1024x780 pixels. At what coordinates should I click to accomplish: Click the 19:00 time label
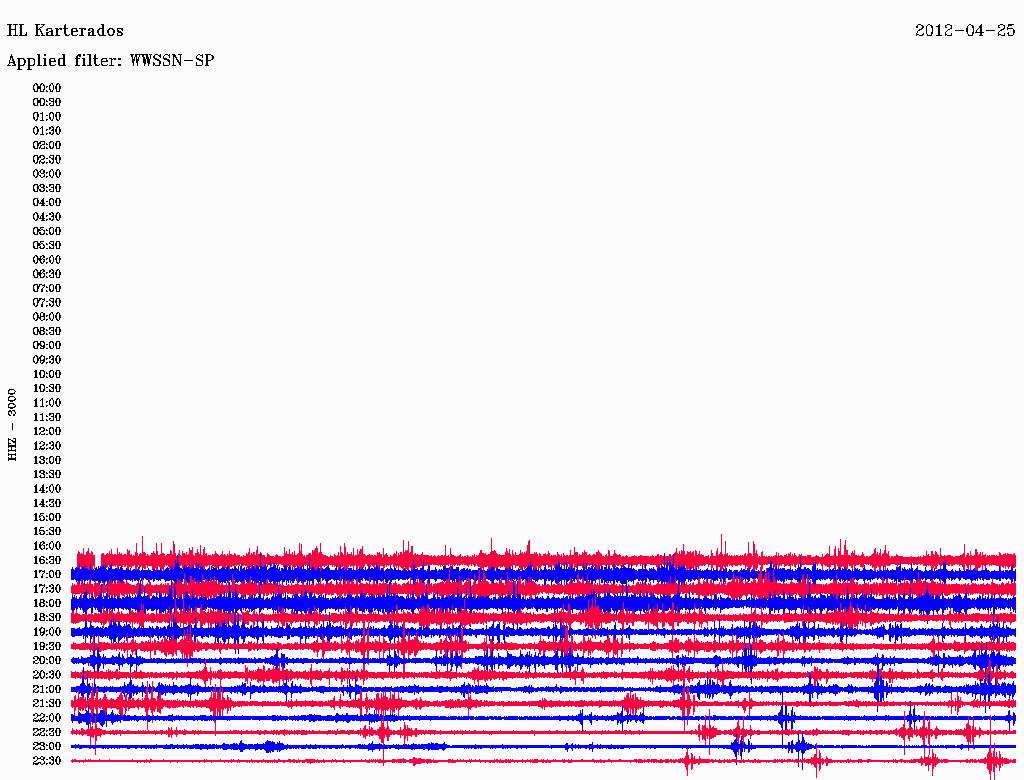click(x=46, y=632)
